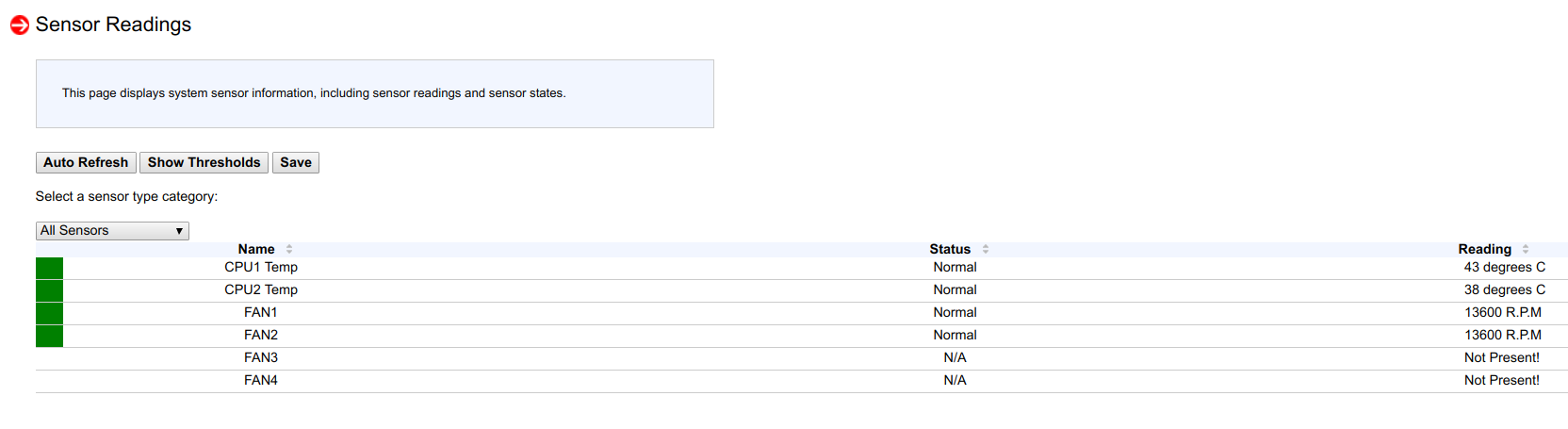
Task: Sort the table by Reading column
Action: pos(1526,250)
